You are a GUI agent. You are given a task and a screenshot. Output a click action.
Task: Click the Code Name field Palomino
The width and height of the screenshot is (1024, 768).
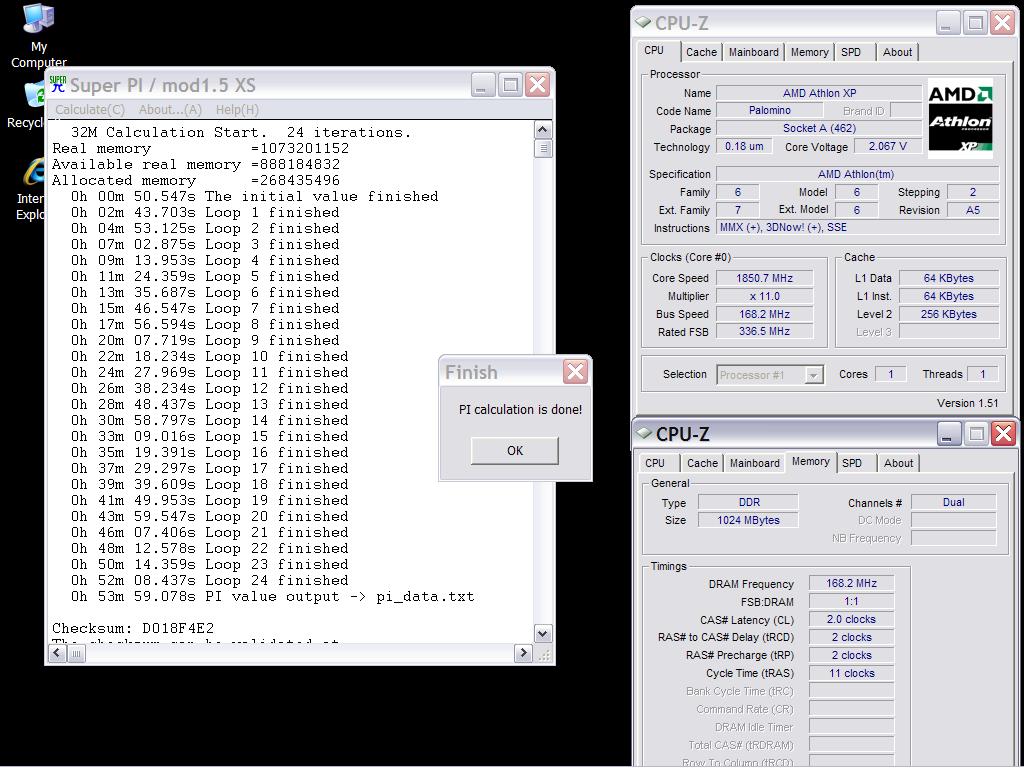click(769, 111)
